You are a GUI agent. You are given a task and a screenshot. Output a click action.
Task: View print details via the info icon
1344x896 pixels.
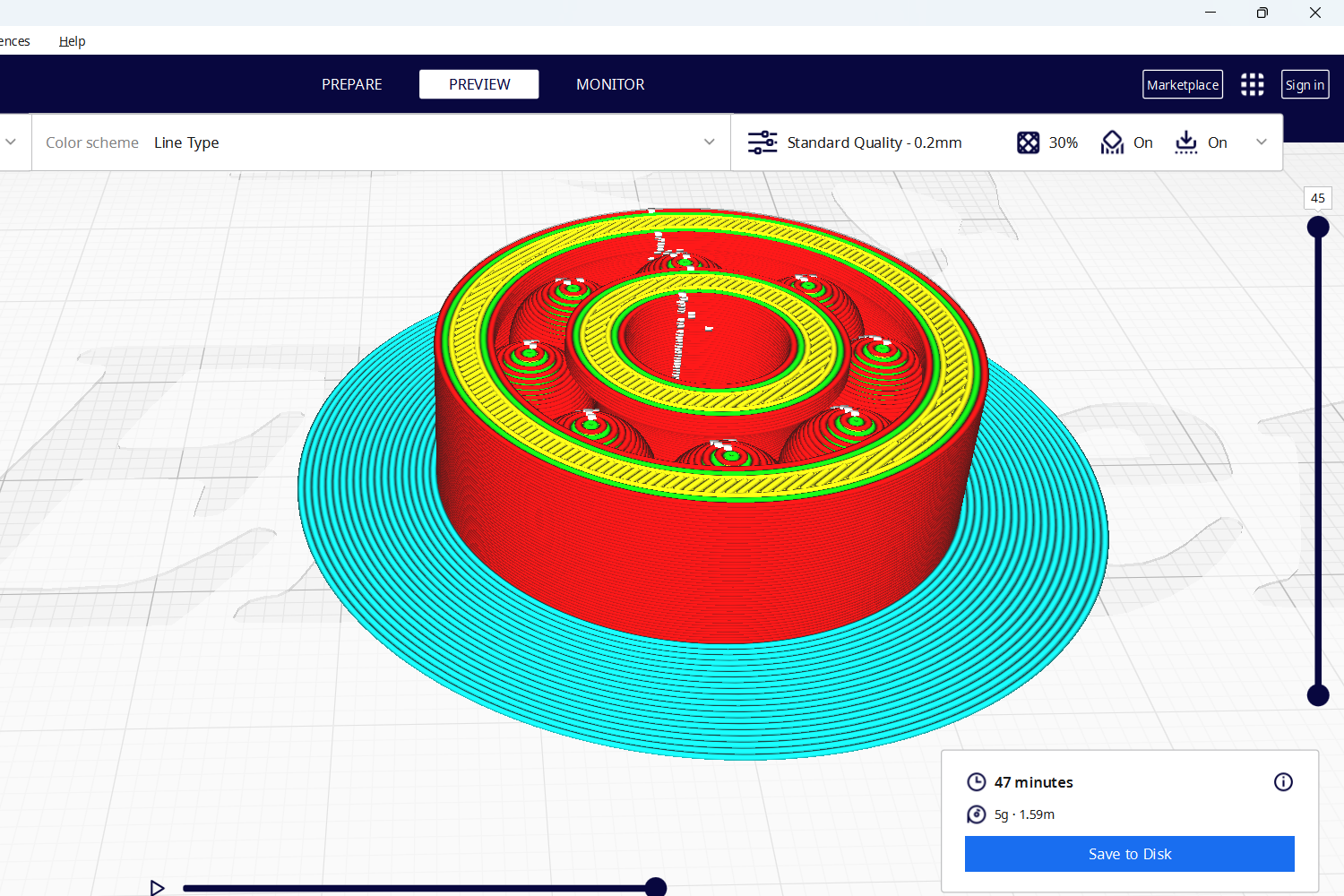pyautogui.click(x=1283, y=781)
